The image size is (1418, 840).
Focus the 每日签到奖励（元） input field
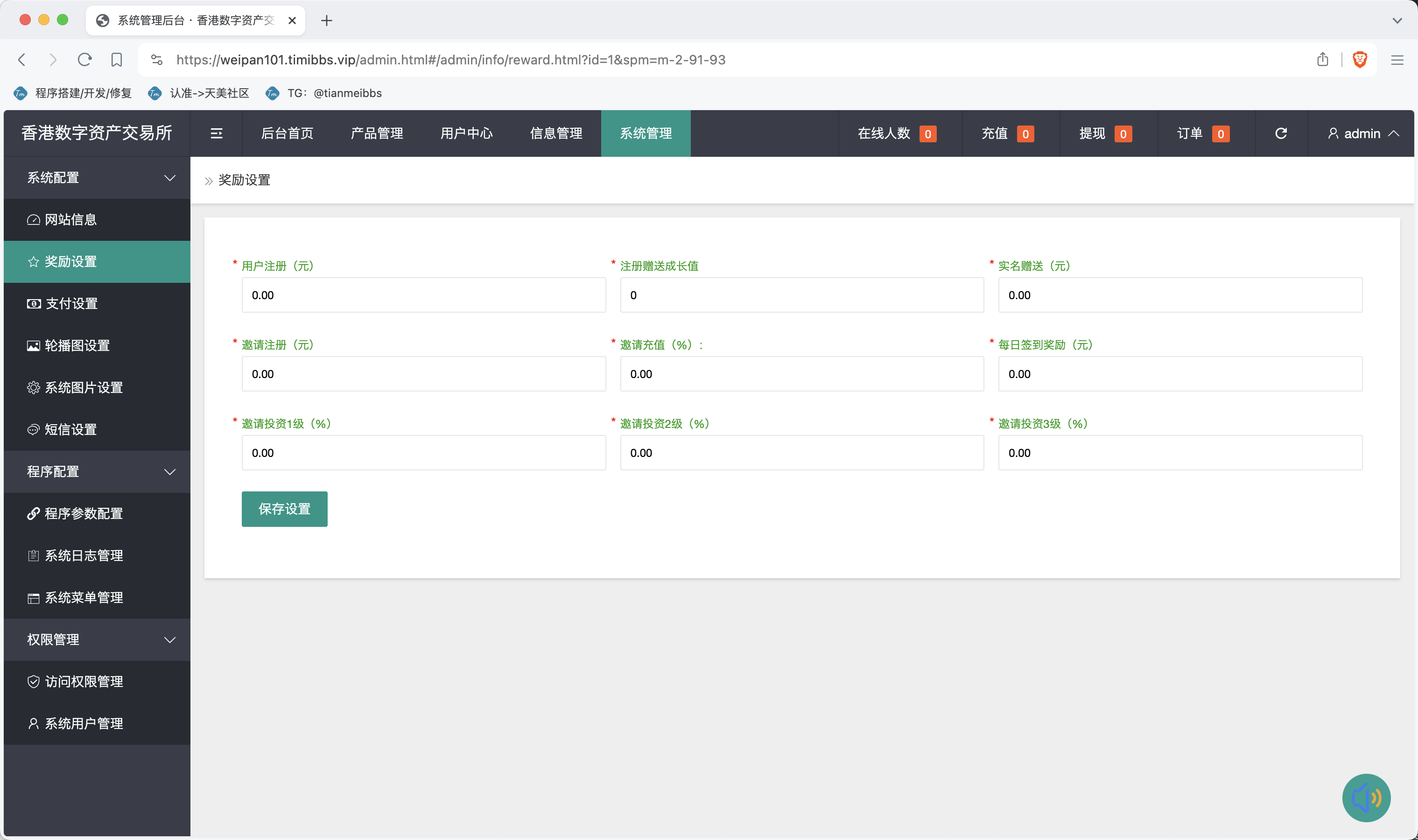coord(1180,374)
